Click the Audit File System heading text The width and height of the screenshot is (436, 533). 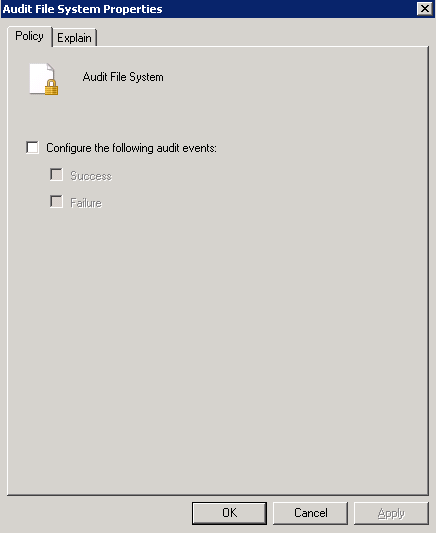coord(123,77)
